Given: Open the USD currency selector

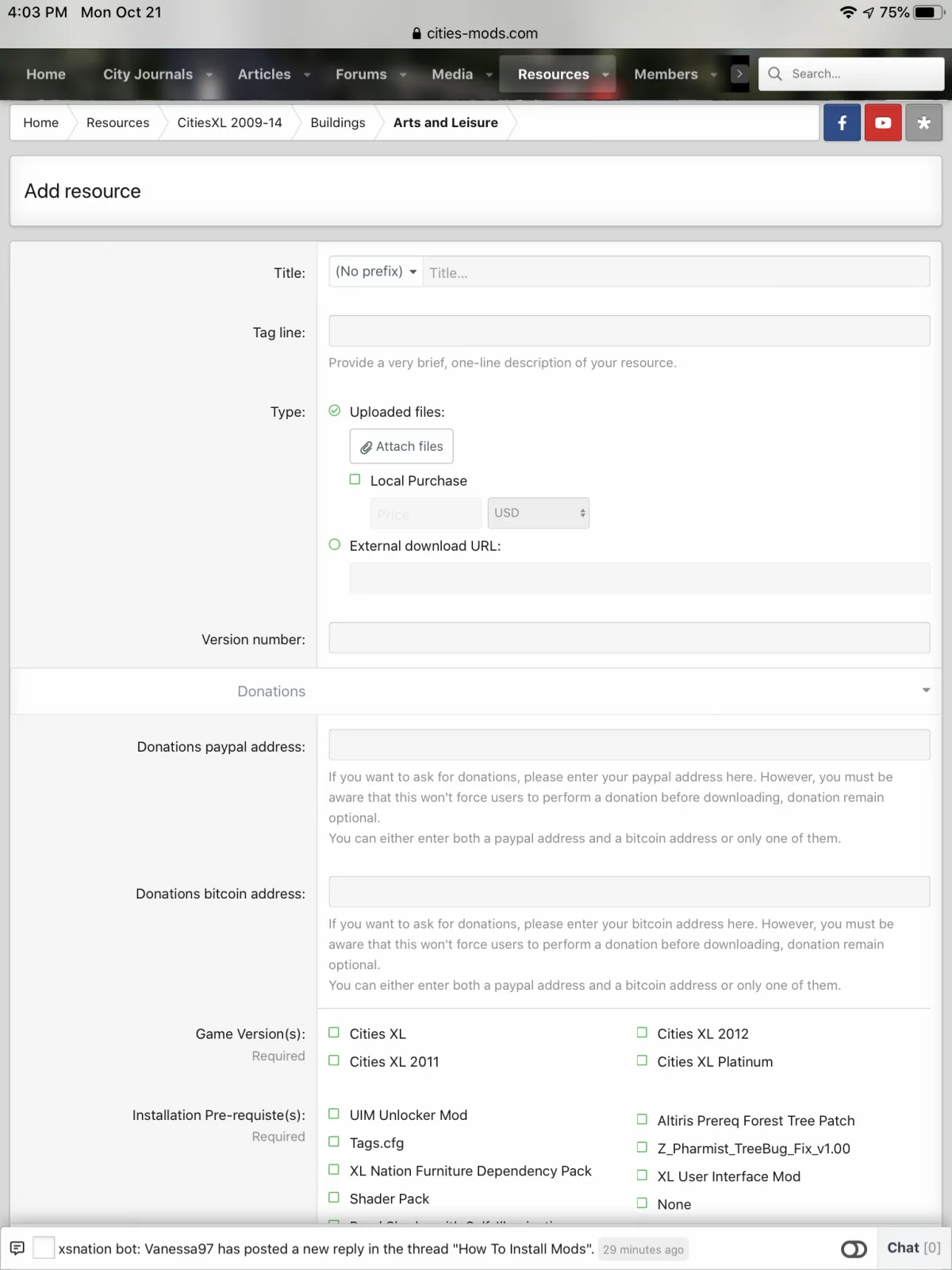Looking at the screenshot, I should [x=539, y=513].
